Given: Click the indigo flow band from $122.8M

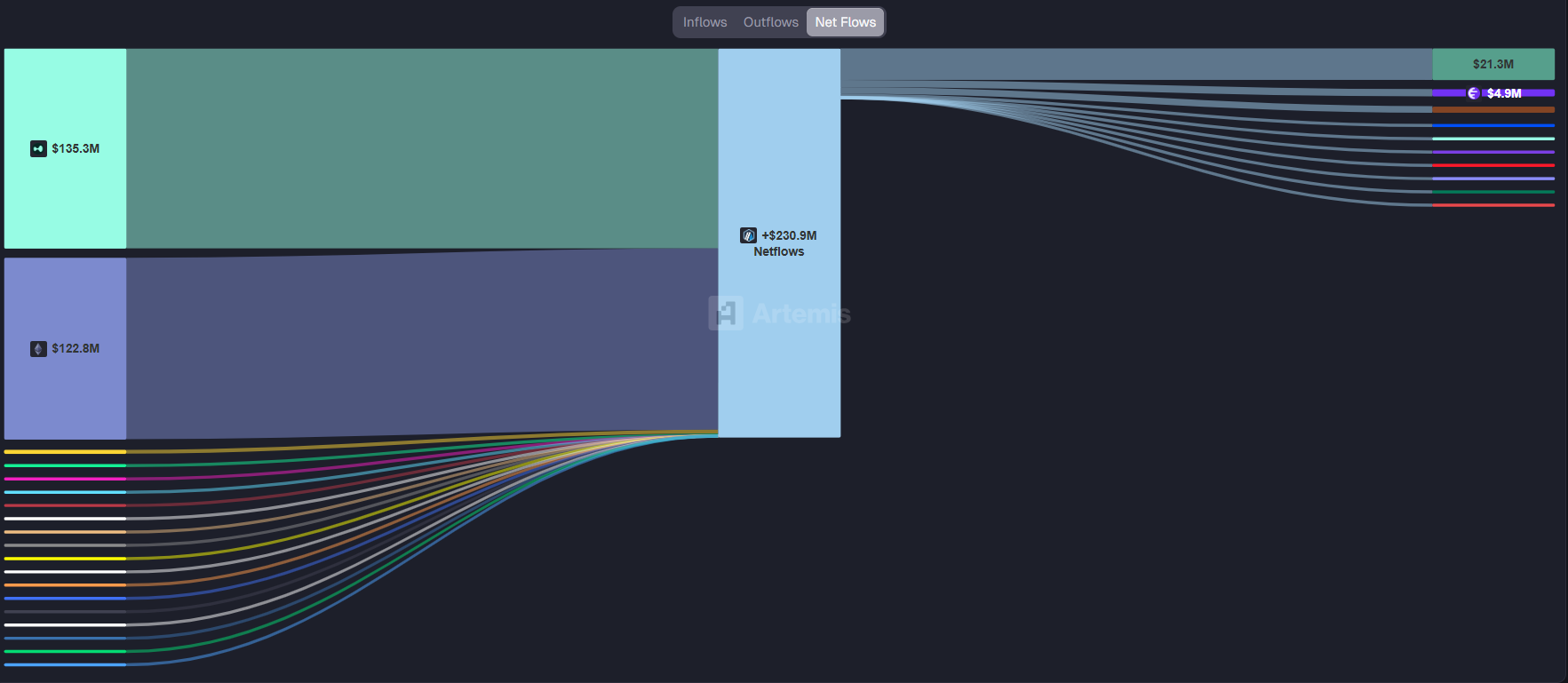Looking at the screenshot, I should point(422,345).
